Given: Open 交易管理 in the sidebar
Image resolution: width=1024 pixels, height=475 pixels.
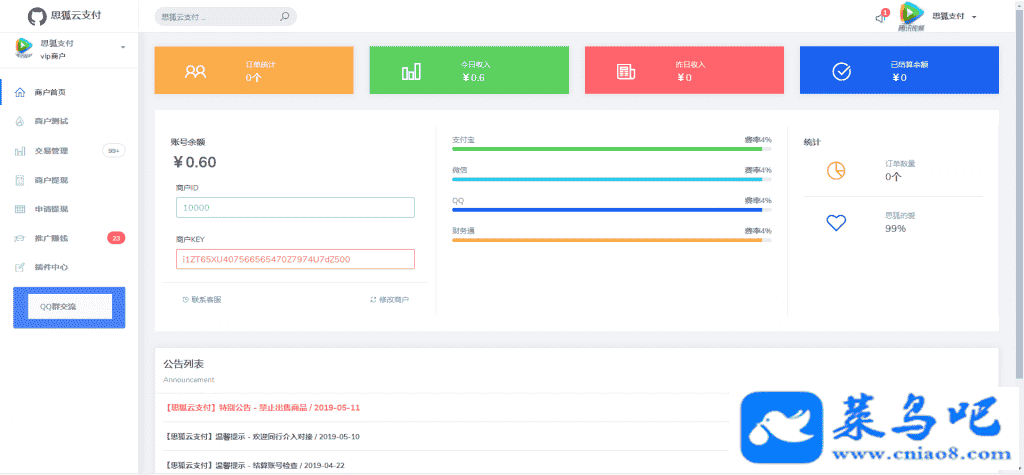Looking at the screenshot, I should (x=50, y=151).
